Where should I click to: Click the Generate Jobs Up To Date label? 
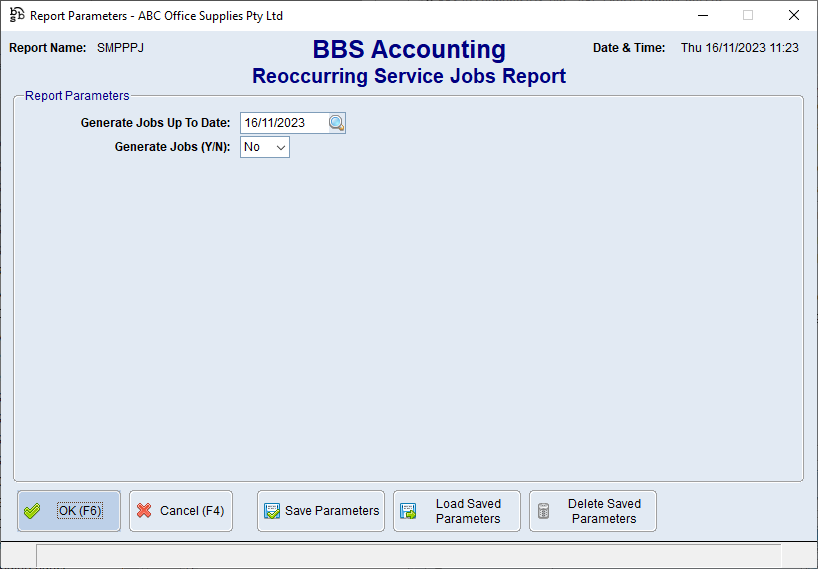click(x=155, y=123)
